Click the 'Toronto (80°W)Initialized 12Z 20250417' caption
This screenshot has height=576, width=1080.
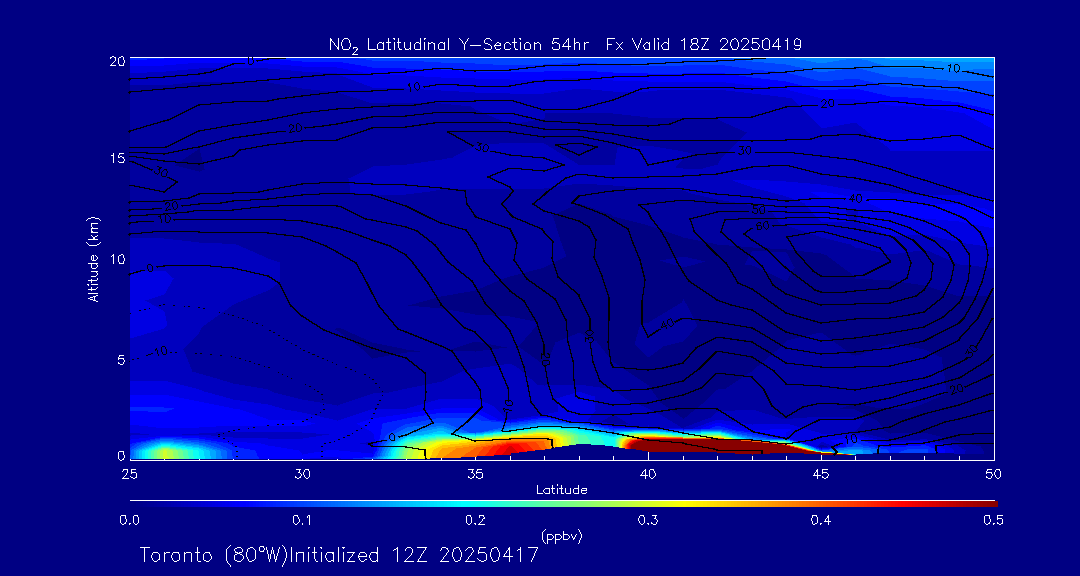339,555
